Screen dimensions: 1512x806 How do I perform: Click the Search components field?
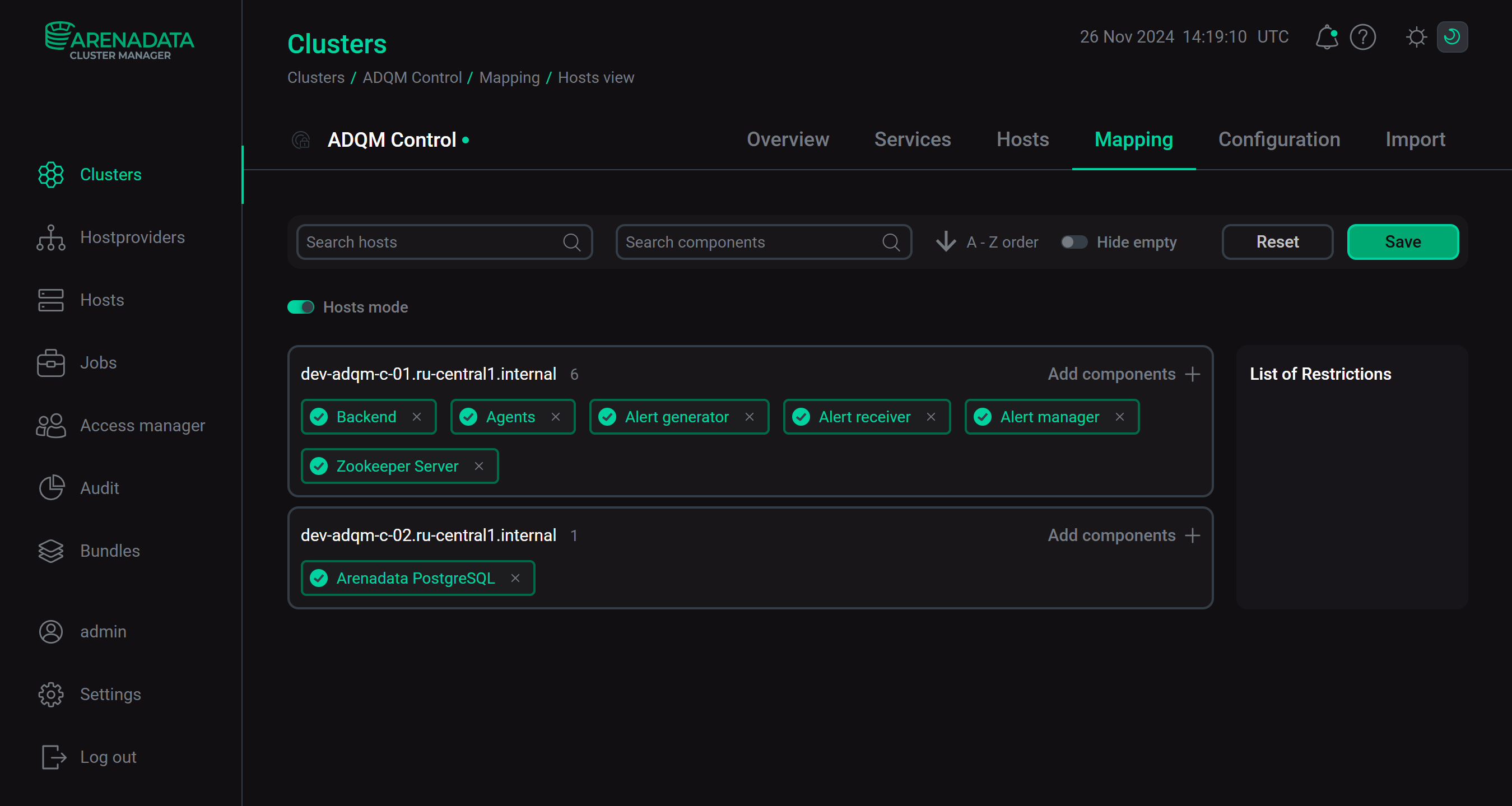pyautogui.click(x=751, y=242)
